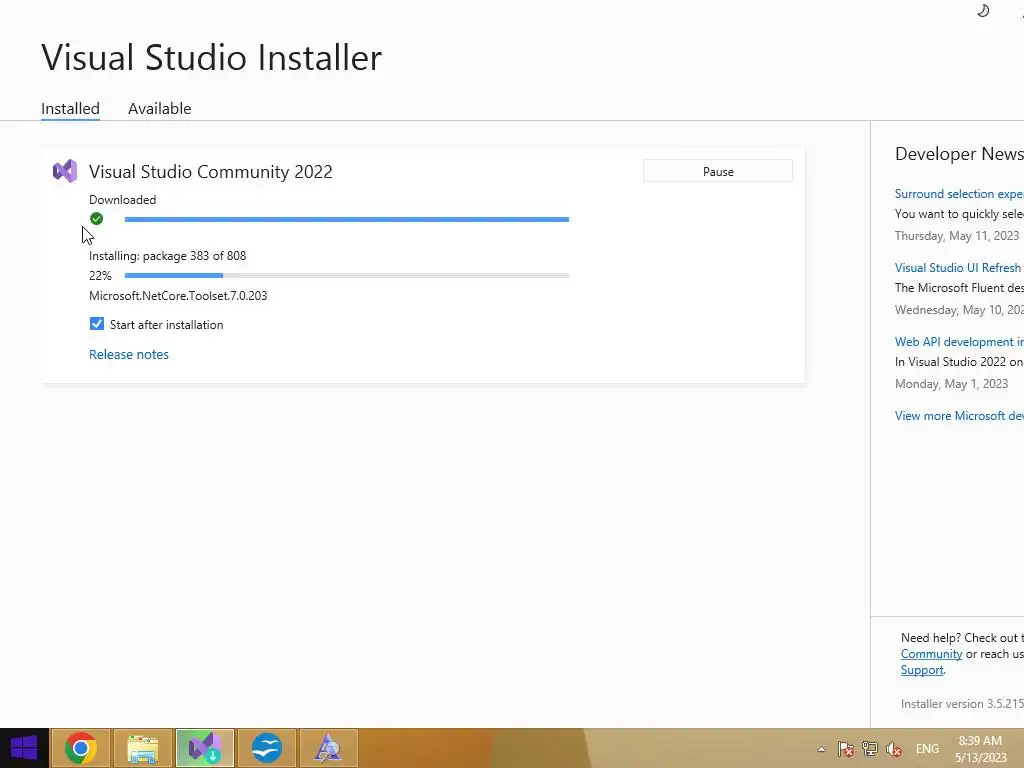Click the Monday, May 1, 2023 date

click(x=952, y=384)
